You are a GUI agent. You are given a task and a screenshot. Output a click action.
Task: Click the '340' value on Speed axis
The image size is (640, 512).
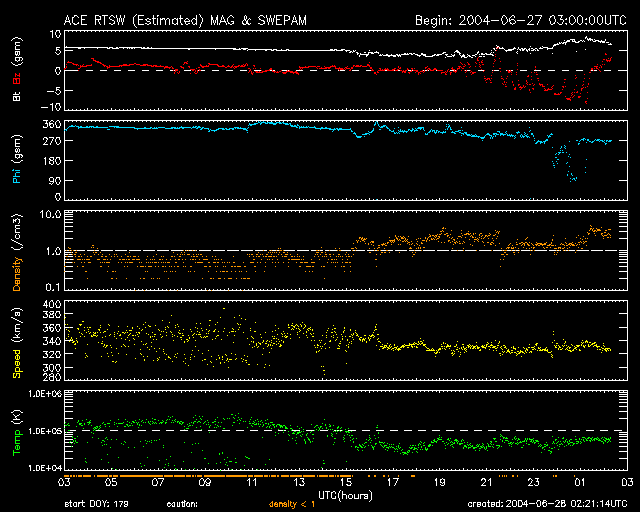pyautogui.click(x=52, y=341)
